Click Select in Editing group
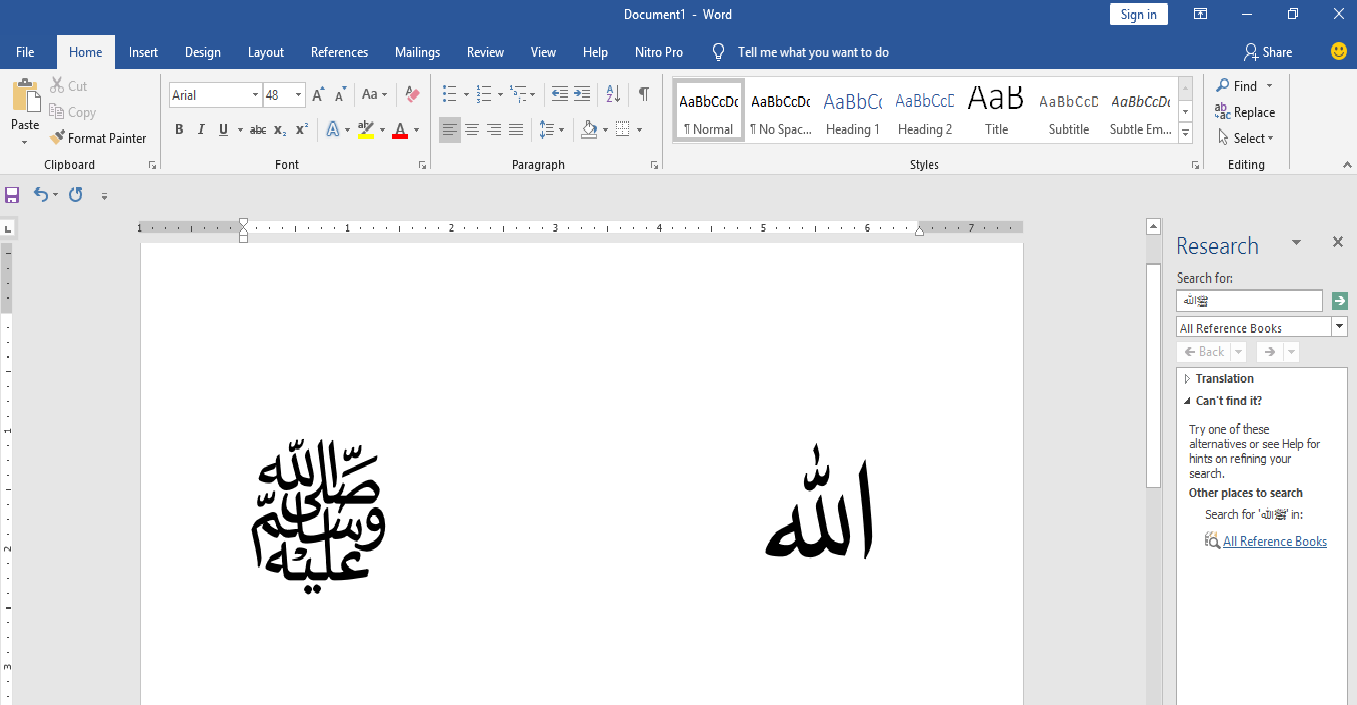The image size is (1357, 705). pyautogui.click(x=1245, y=138)
